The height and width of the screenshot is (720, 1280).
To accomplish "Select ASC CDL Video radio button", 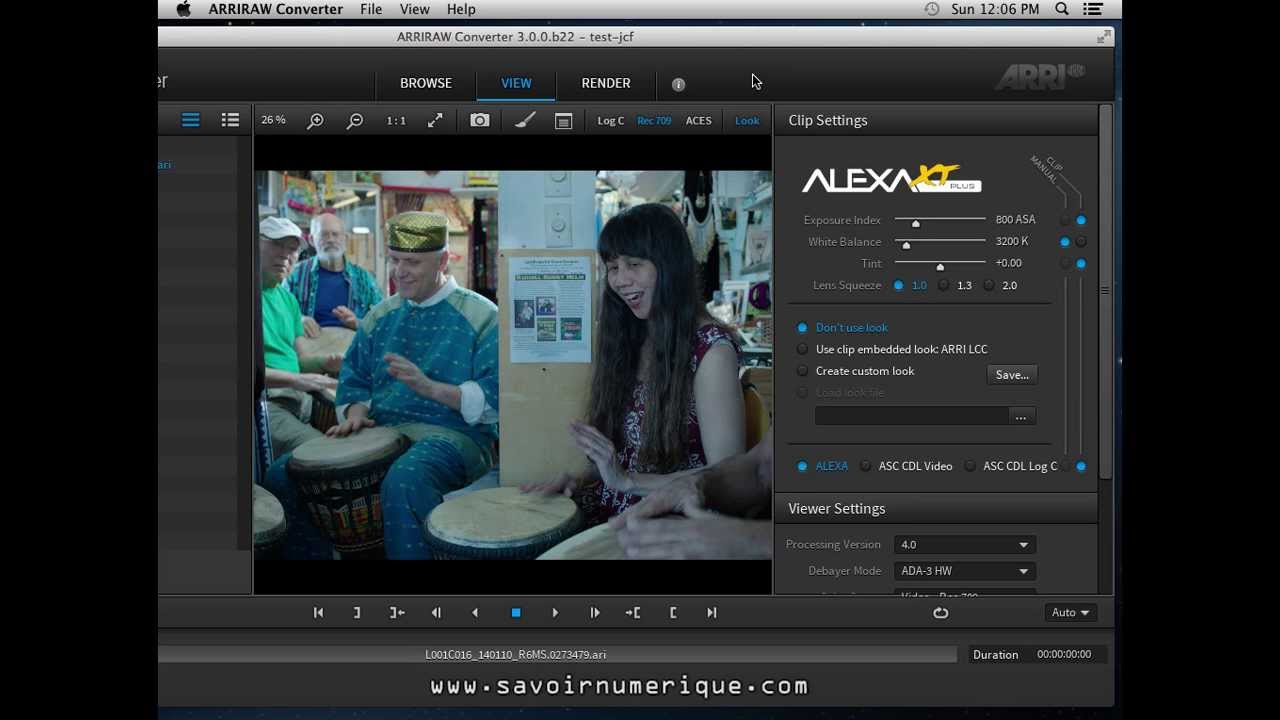I will tap(865, 467).
